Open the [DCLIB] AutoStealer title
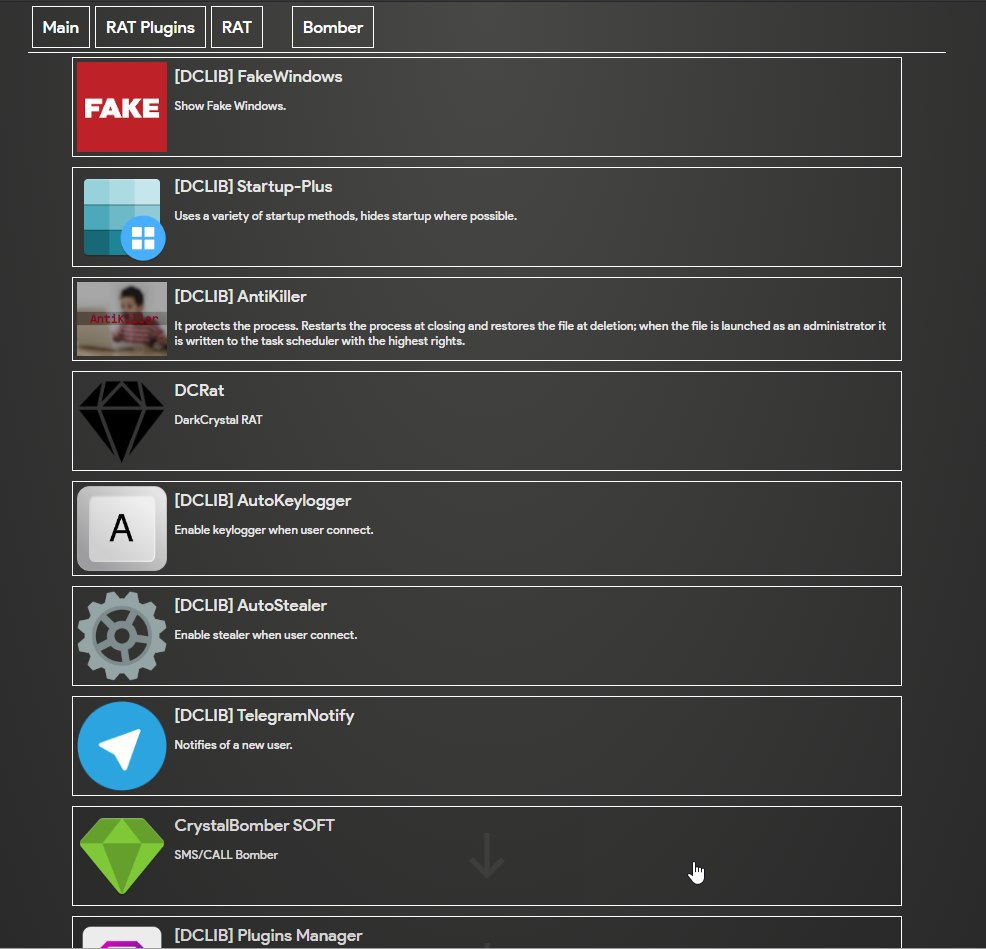Image resolution: width=986 pixels, height=949 pixels. [250, 606]
